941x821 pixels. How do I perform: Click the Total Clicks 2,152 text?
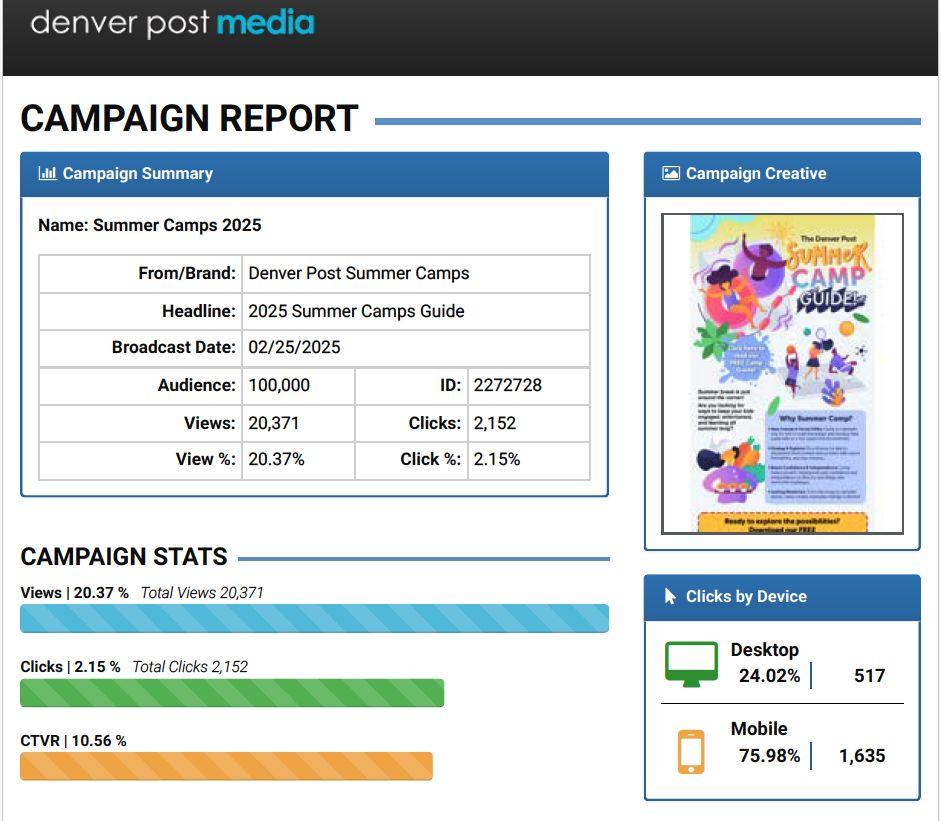[190, 667]
